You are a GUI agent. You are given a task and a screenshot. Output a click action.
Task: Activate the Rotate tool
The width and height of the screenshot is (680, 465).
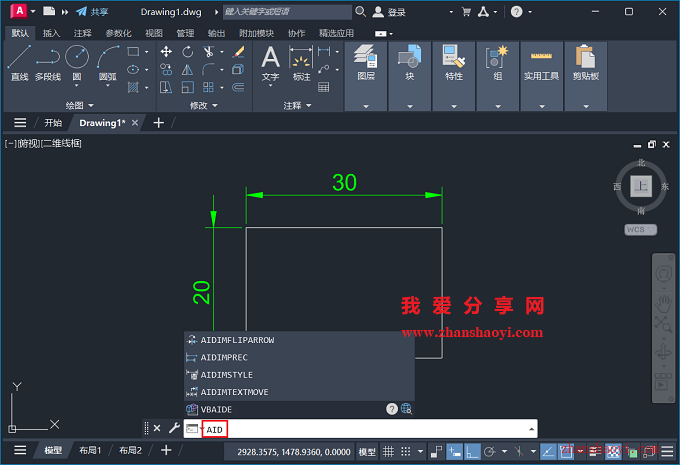tap(187, 52)
